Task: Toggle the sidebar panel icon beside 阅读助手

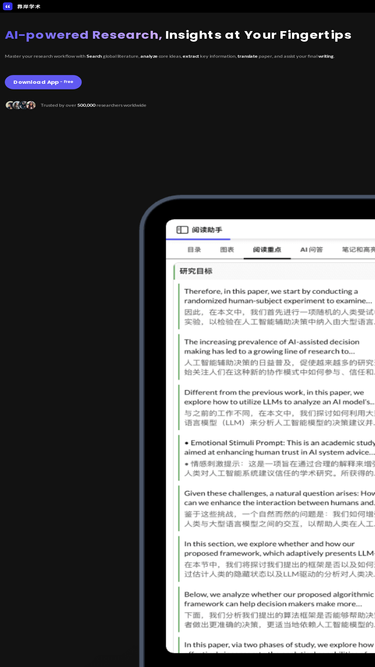Action: click(x=182, y=230)
